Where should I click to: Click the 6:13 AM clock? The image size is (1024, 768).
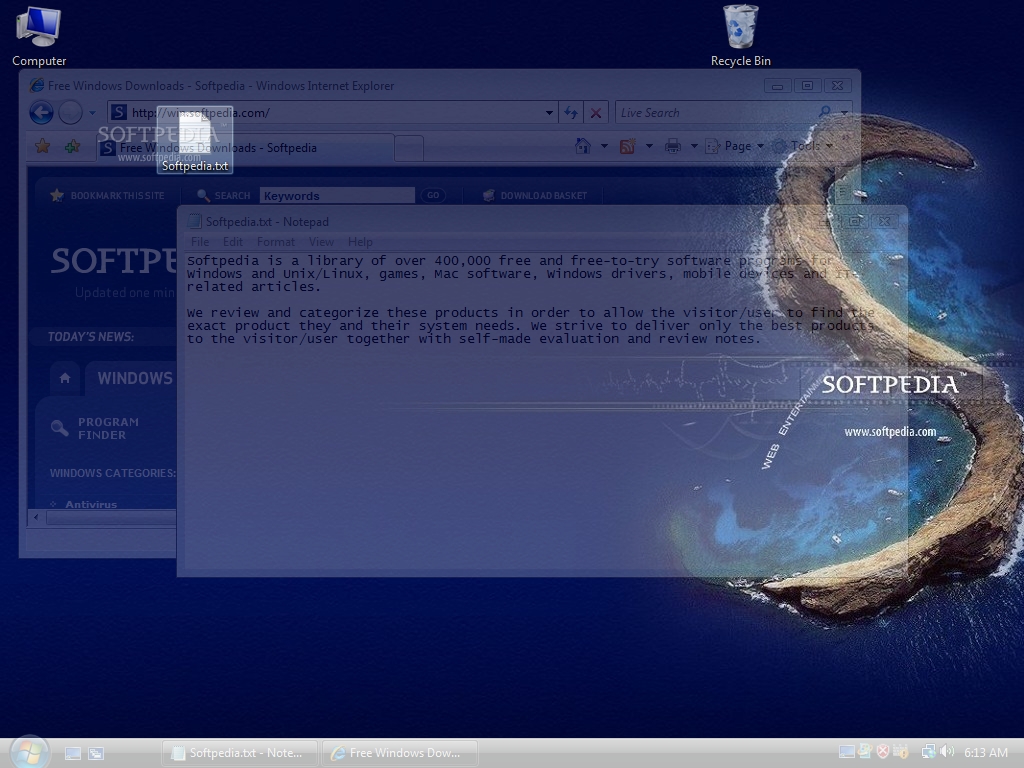click(x=985, y=752)
